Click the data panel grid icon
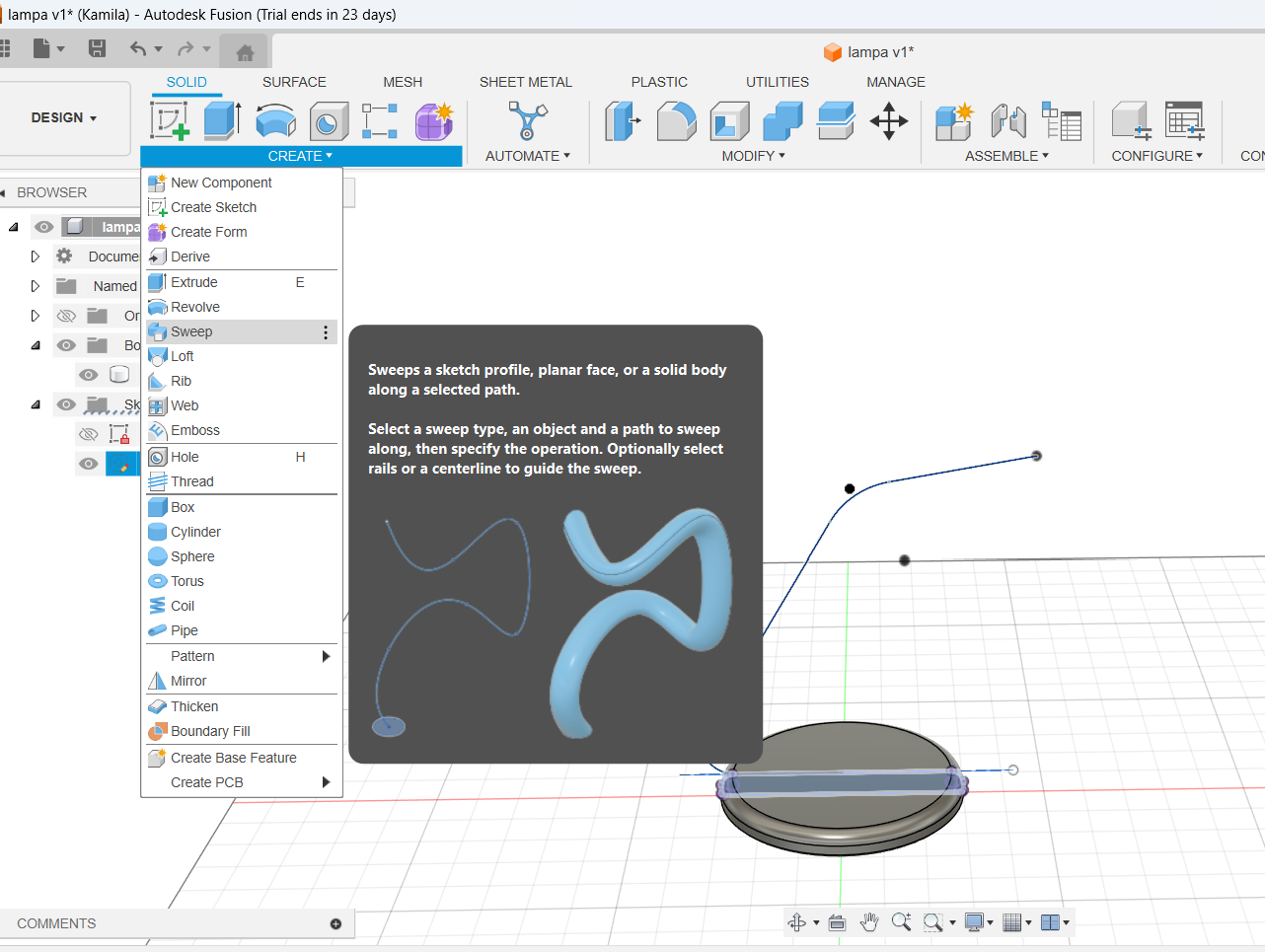 click(x=5, y=48)
